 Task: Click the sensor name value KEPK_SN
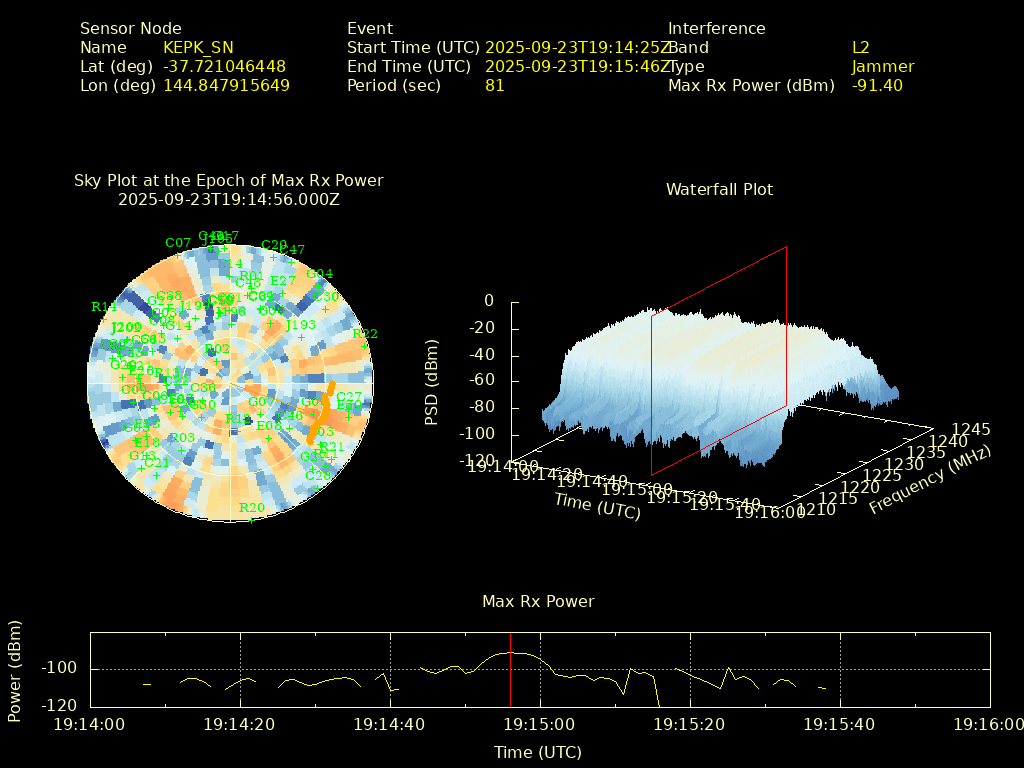(x=198, y=47)
